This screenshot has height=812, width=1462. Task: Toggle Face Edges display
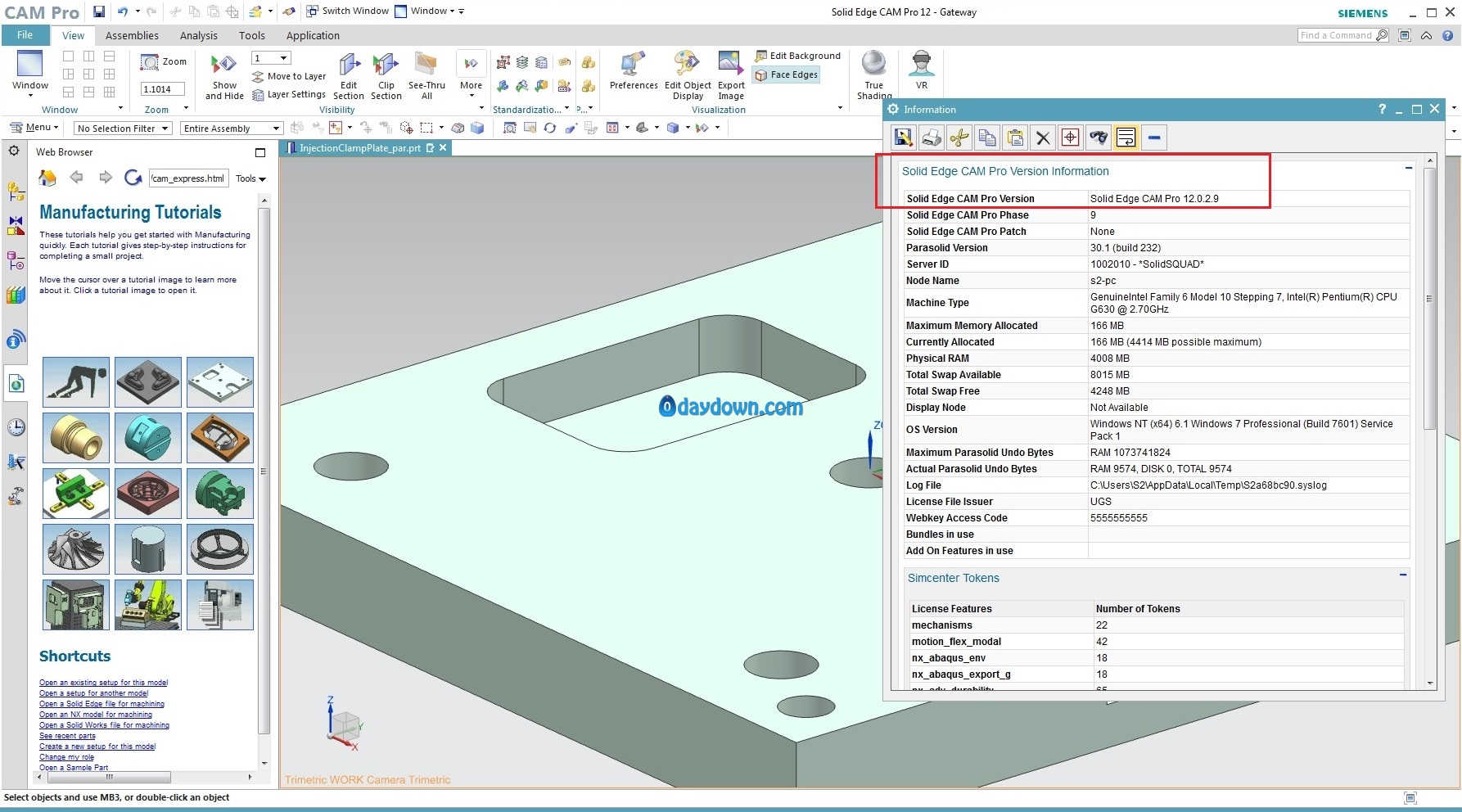(786, 74)
